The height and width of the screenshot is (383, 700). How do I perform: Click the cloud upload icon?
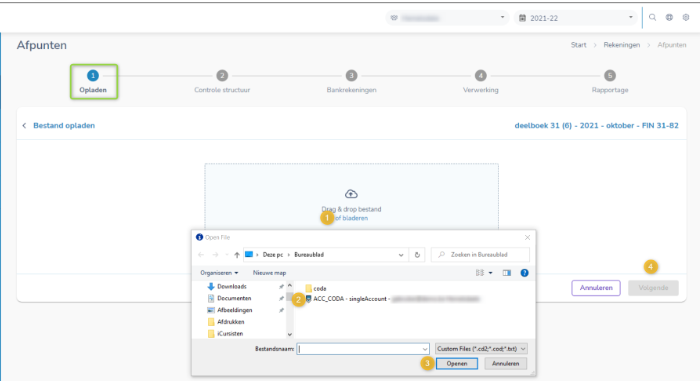351,194
